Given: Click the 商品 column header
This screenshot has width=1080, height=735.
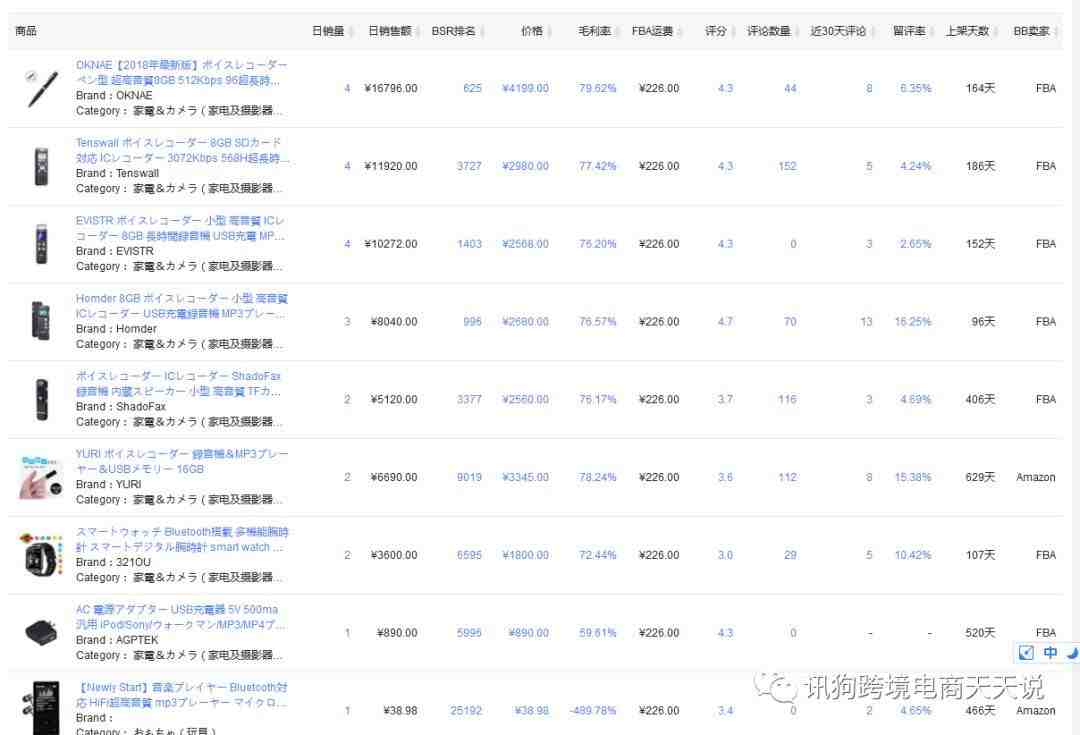Looking at the screenshot, I should pos(25,31).
